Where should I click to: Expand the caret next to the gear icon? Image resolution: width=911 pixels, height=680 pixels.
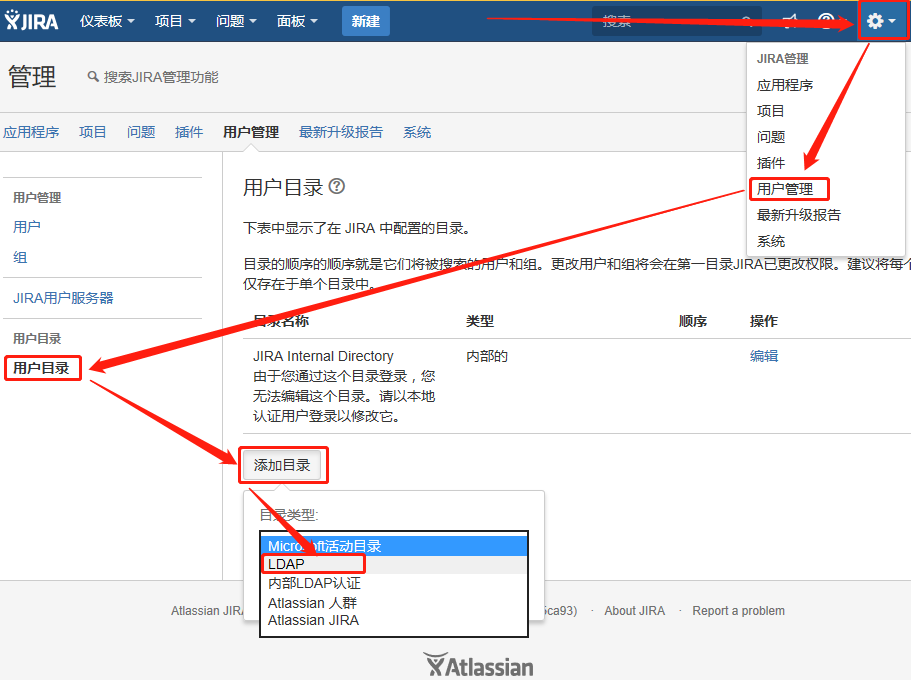click(x=891, y=19)
